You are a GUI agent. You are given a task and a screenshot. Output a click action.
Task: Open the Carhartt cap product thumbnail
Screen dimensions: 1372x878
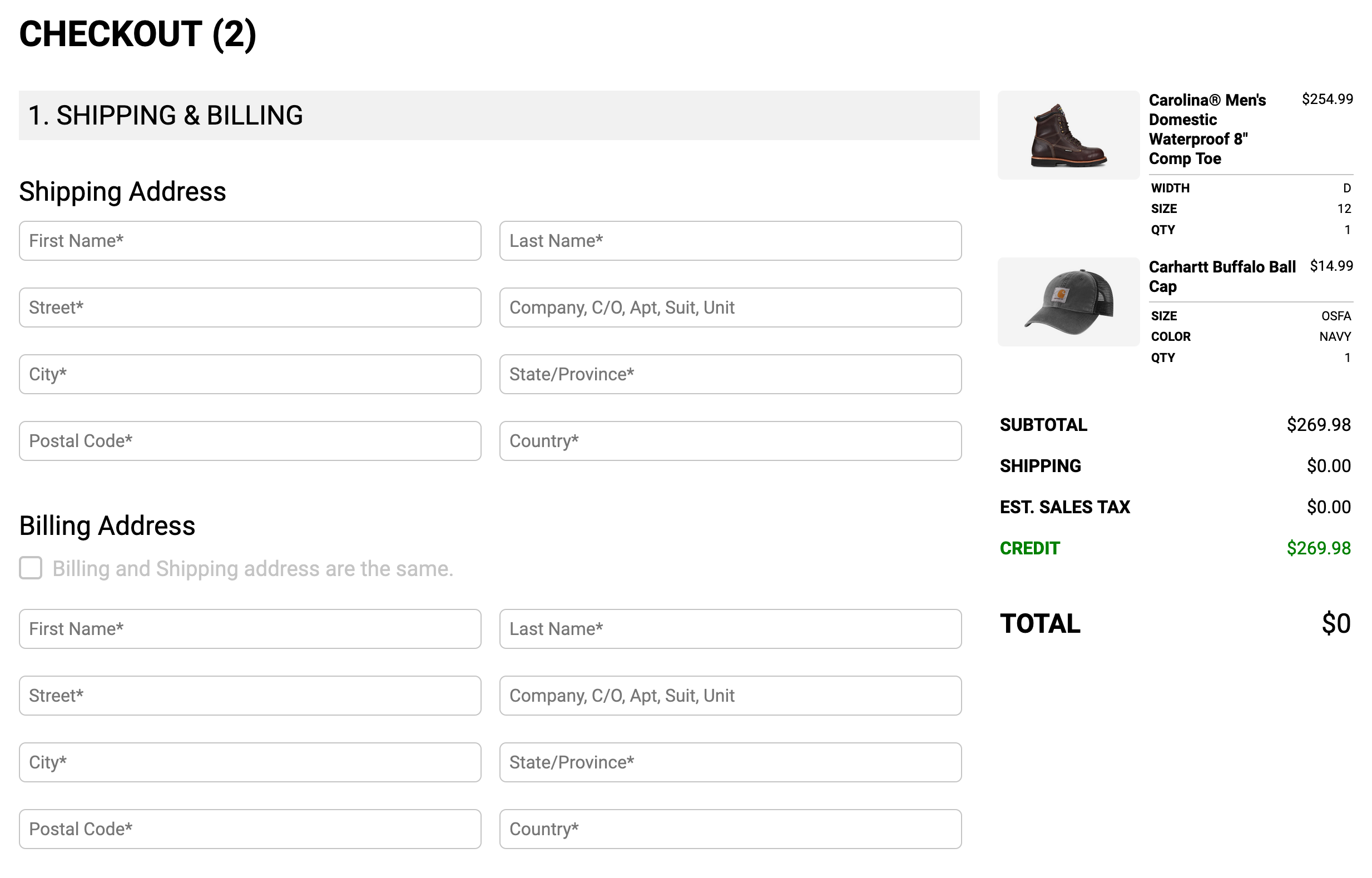[x=1069, y=301]
